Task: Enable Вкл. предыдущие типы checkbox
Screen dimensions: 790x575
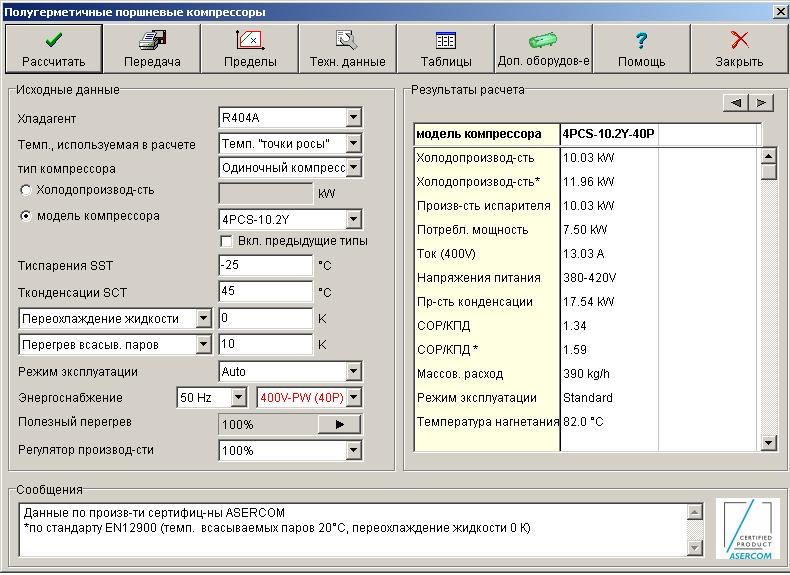Action: pyautogui.click(x=226, y=241)
